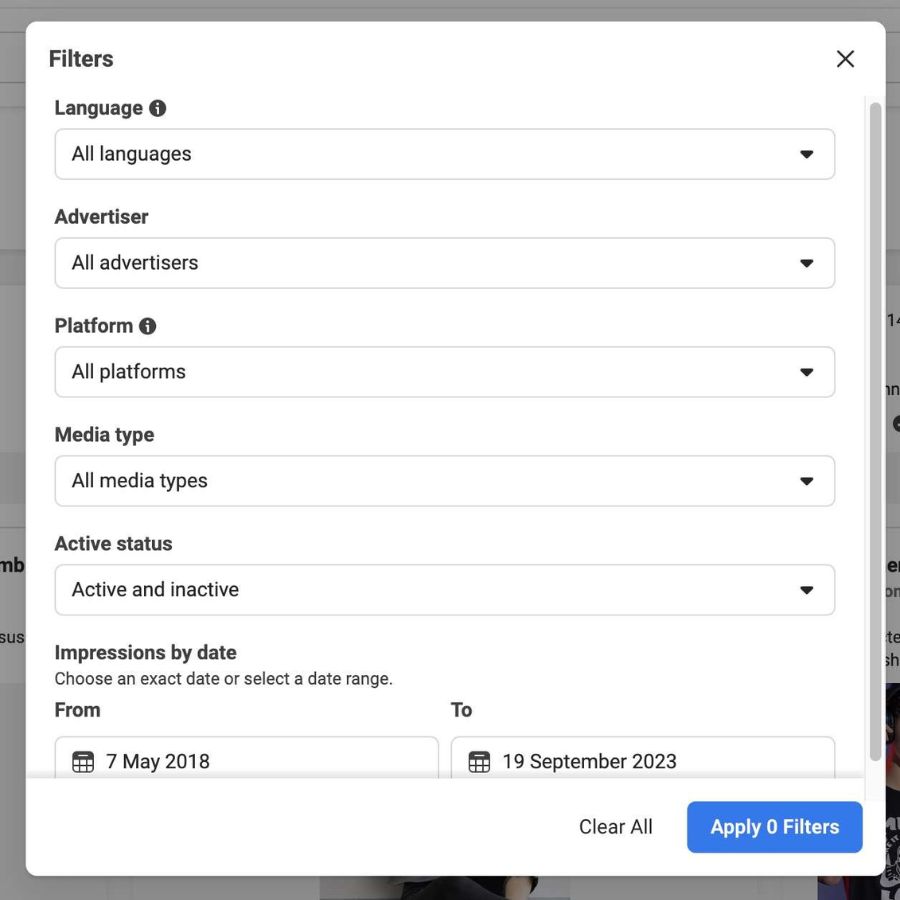Image resolution: width=900 pixels, height=900 pixels.
Task: Click the Filters dialog title
Action: (x=81, y=59)
